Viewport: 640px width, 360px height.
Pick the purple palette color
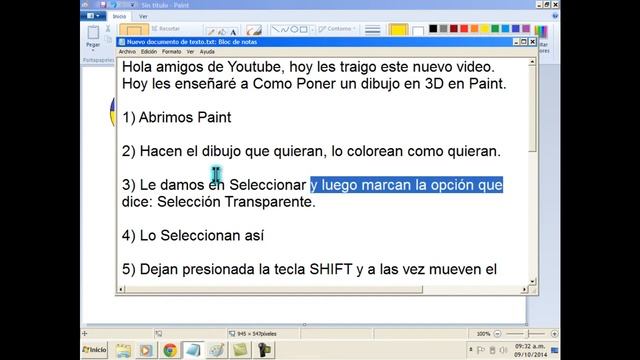[x=526, y=29]
